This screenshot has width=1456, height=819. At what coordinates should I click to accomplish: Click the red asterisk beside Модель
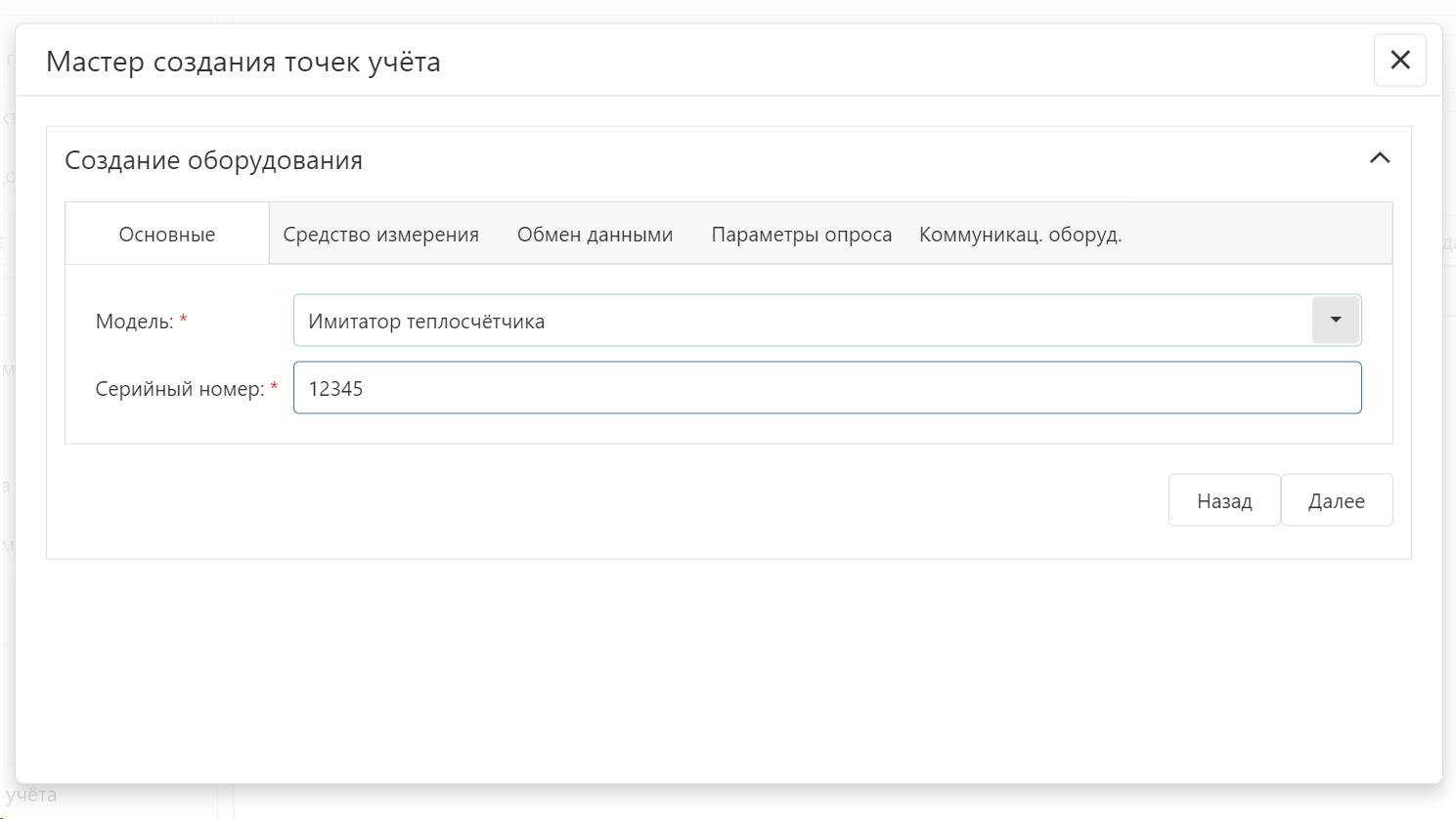[183, 320]
